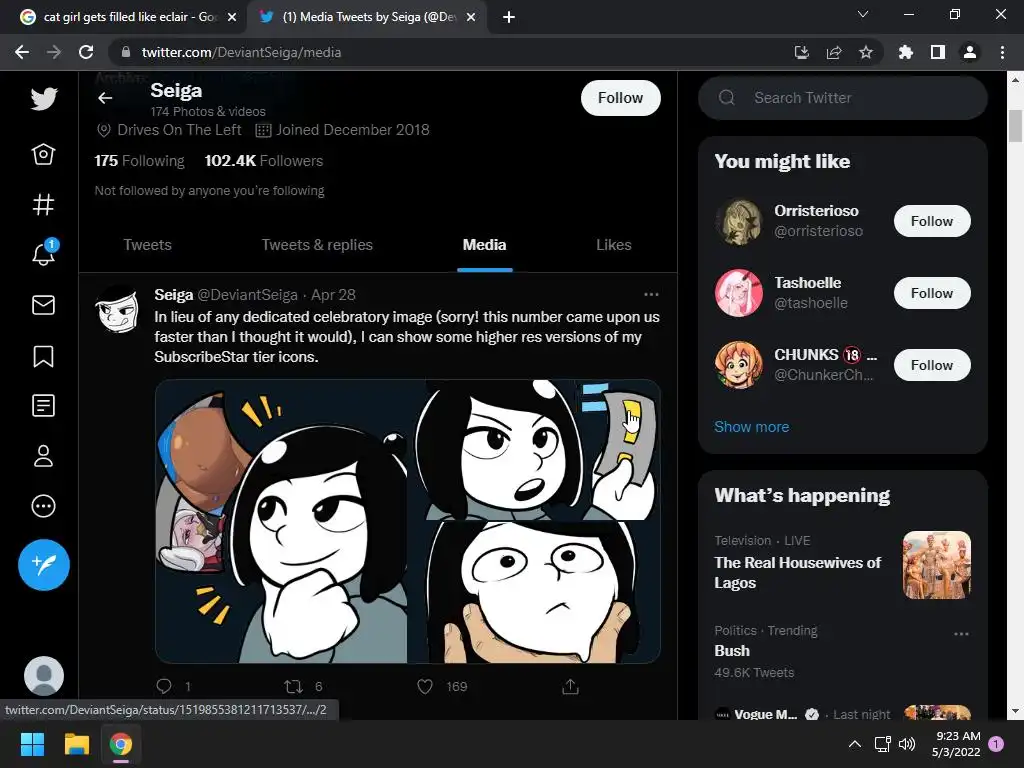This screenshot has height=768, width=1024.
Task: Click install app icon in address bar
Action: [802, 52]
